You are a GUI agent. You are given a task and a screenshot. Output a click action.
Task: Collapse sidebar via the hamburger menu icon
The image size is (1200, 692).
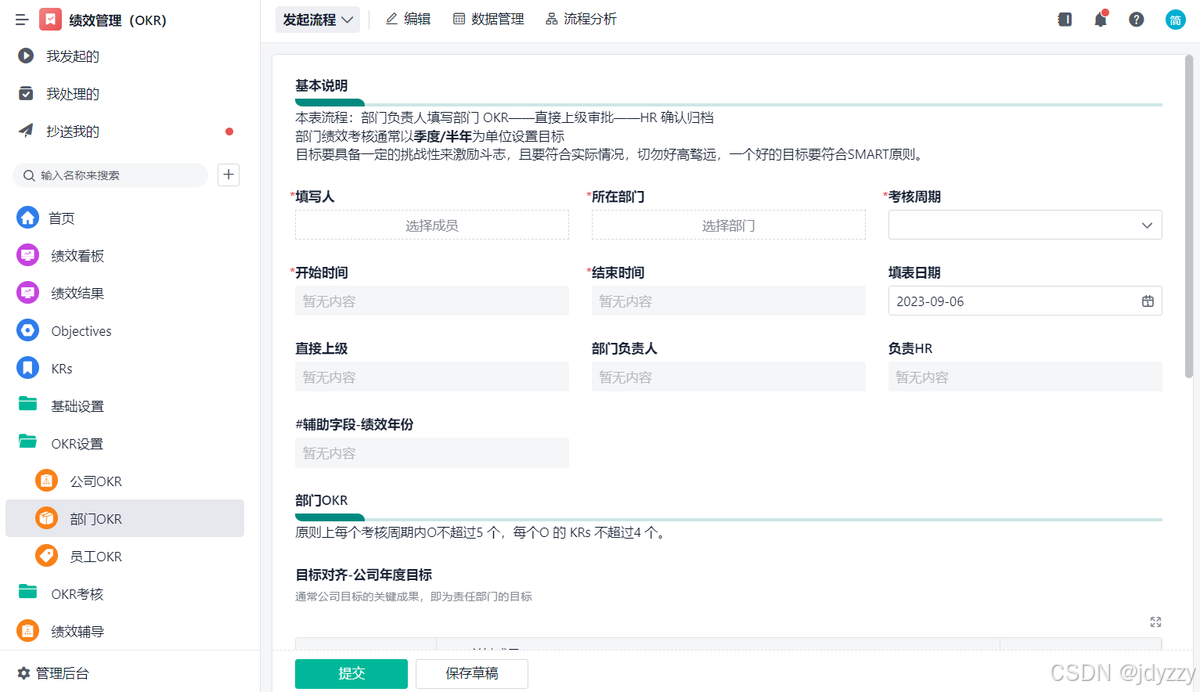tap(22, 20)
